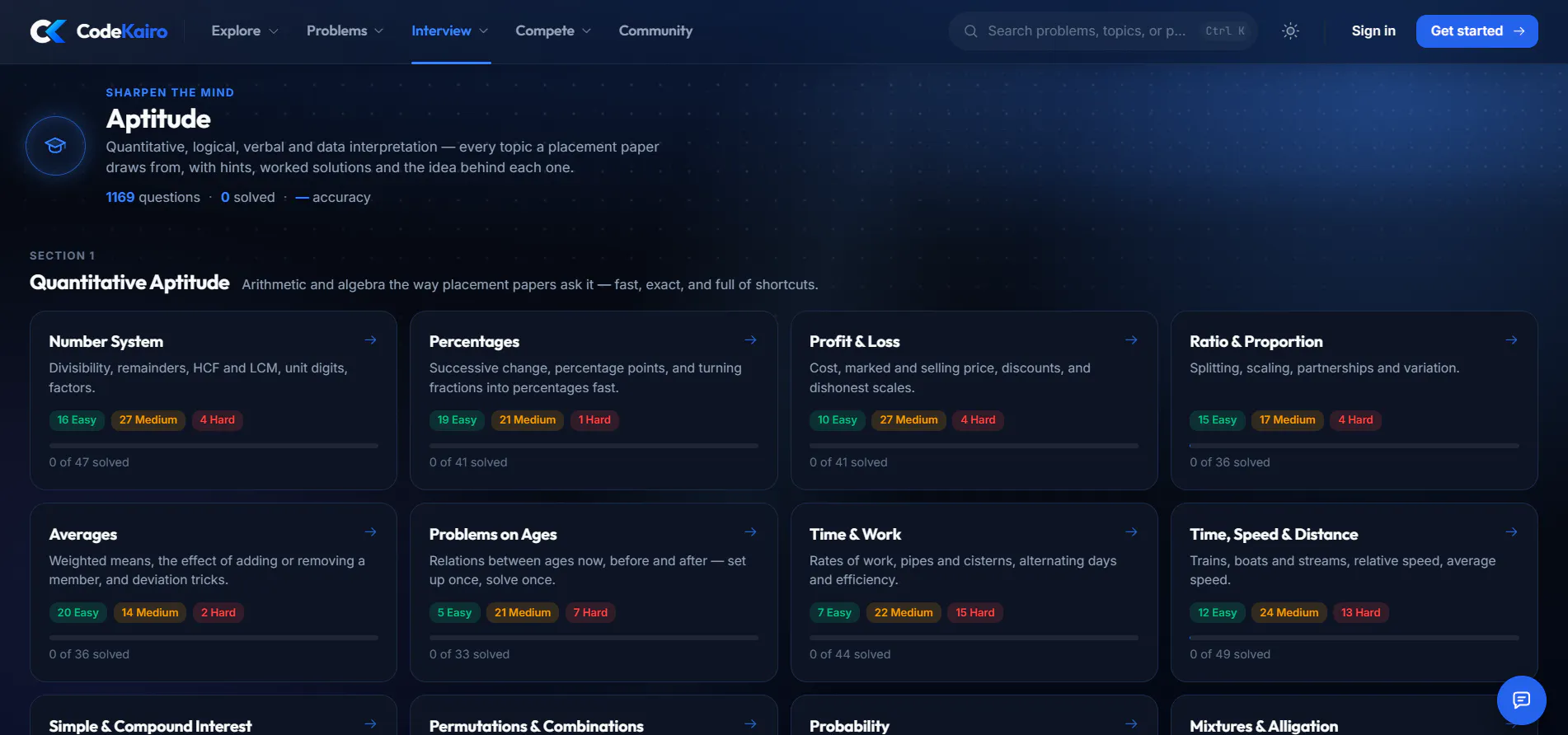Click the 21 Medium badge in Percentages

528,420
